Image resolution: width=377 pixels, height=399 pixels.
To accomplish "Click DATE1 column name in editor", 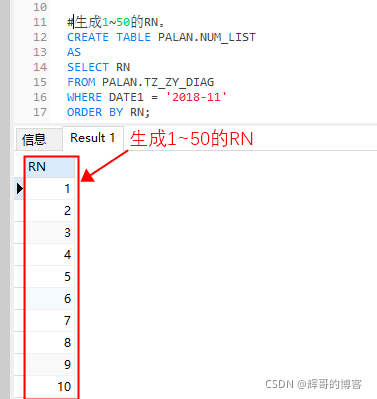I will coord(126,97).
